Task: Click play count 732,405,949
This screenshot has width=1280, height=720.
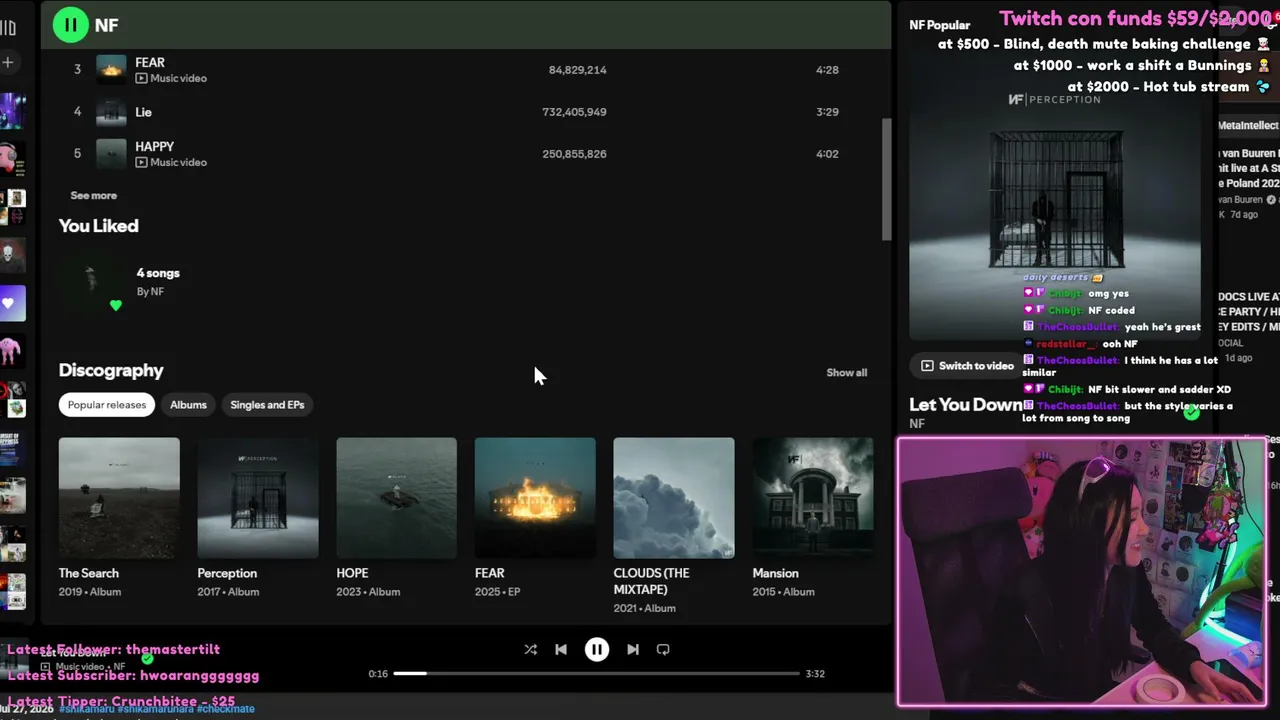Action: 575,112
